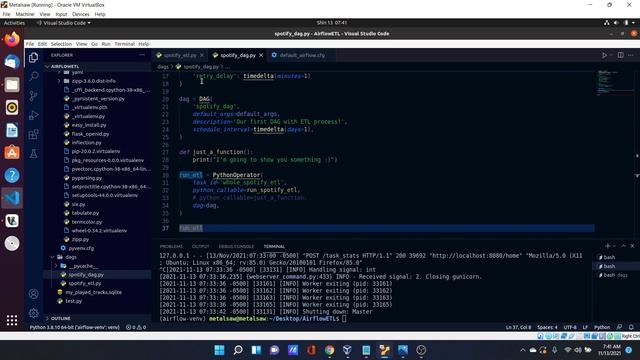Open the Run button dropdown arrow in the editor
640x360 pixels.
pos(611,55)
